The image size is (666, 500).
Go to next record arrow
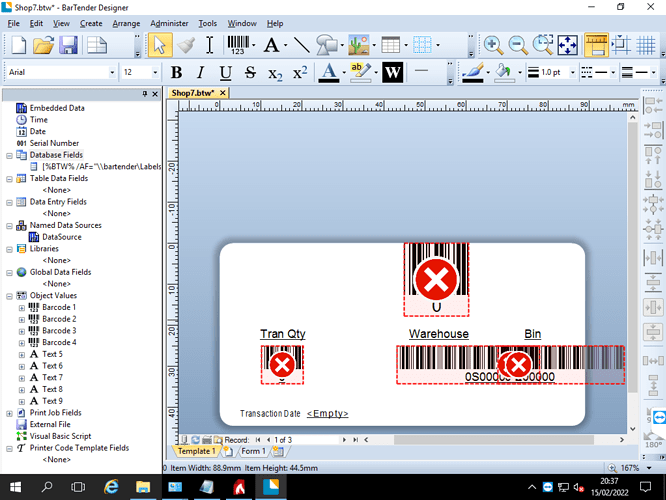[x=344, y=440]
